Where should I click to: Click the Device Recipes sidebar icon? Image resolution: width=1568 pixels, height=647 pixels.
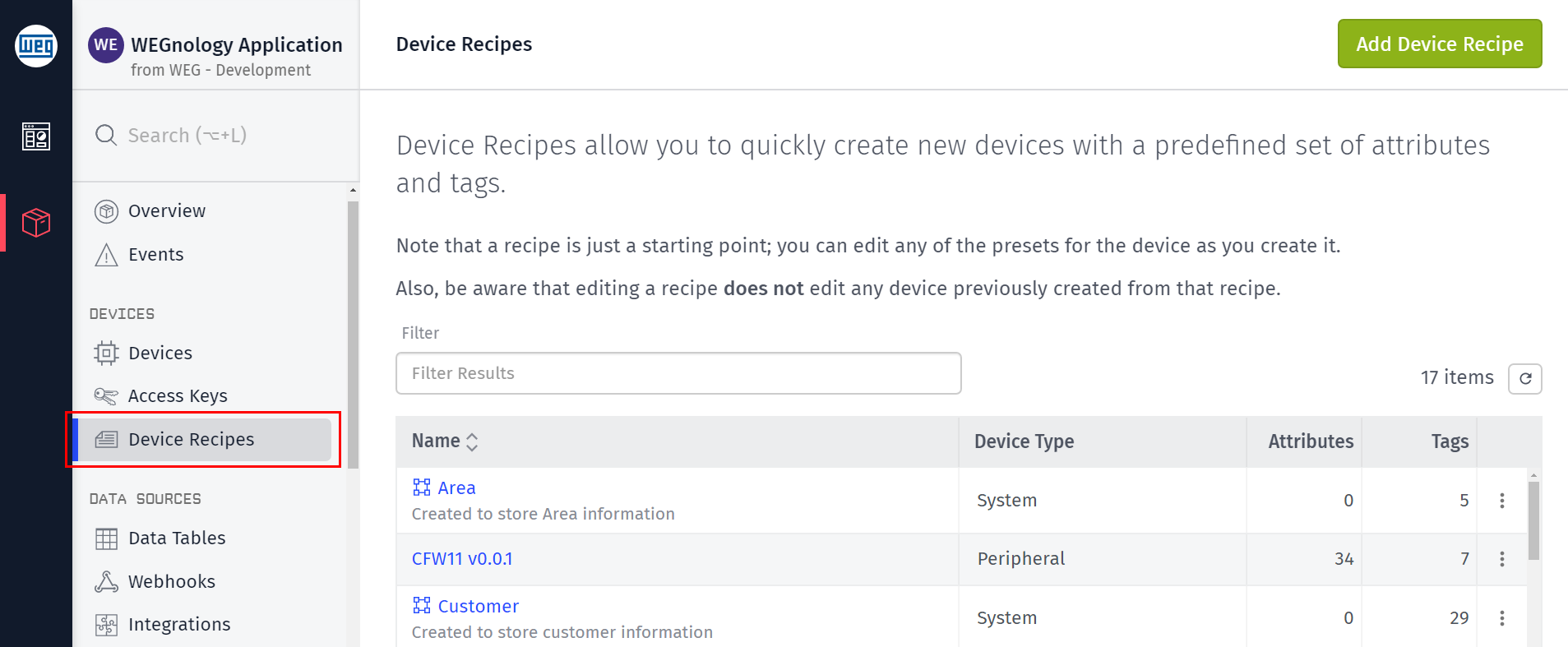tap(106, 440)
